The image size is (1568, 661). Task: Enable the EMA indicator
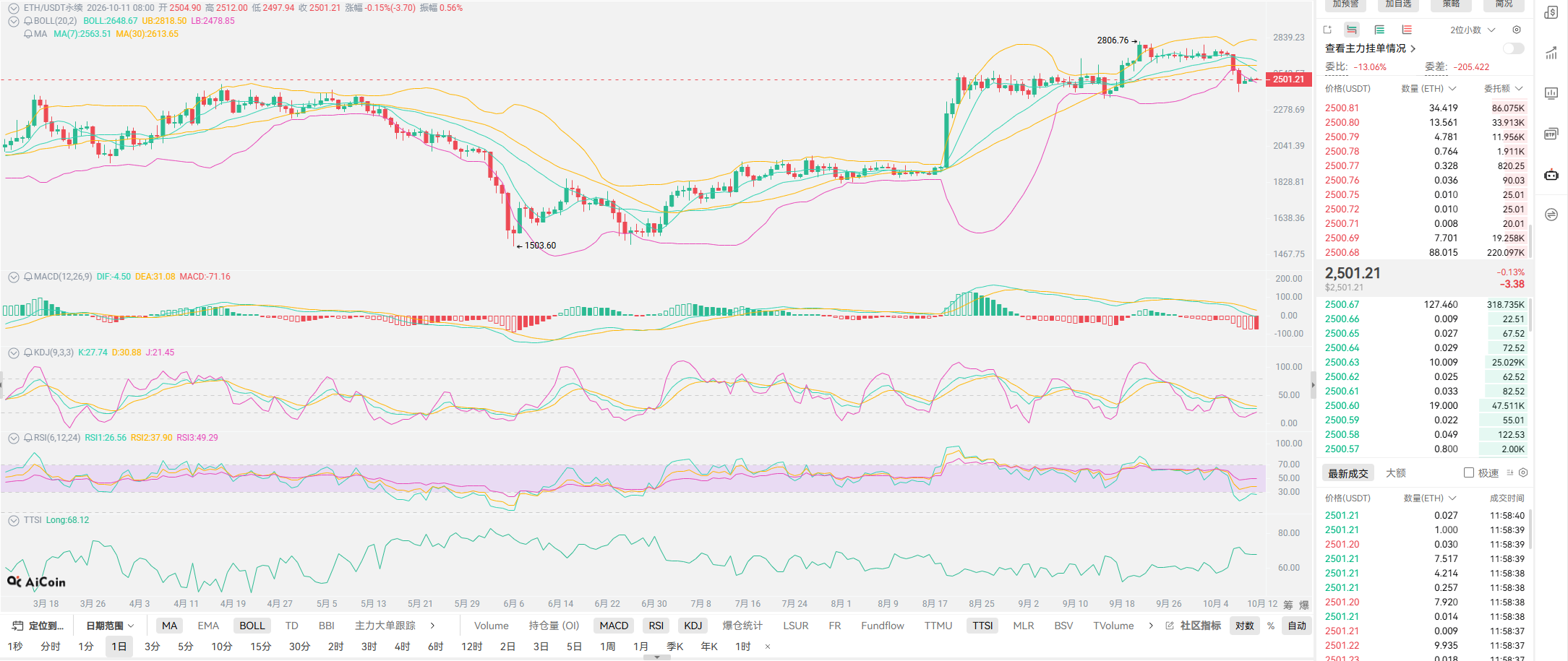(x=208, y=626)
